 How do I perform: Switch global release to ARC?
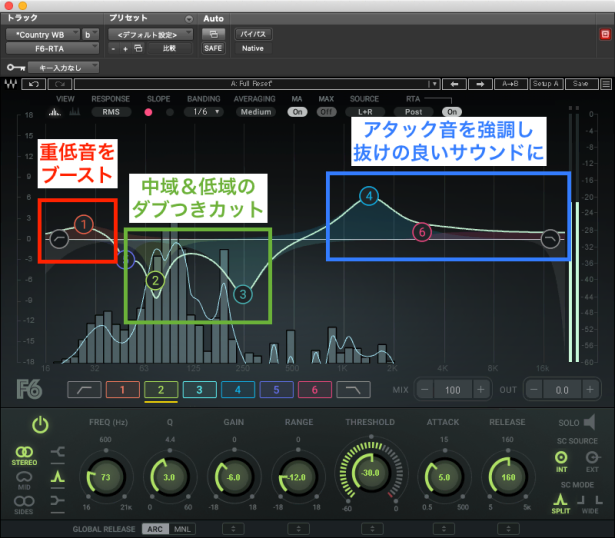coord(155,529)
